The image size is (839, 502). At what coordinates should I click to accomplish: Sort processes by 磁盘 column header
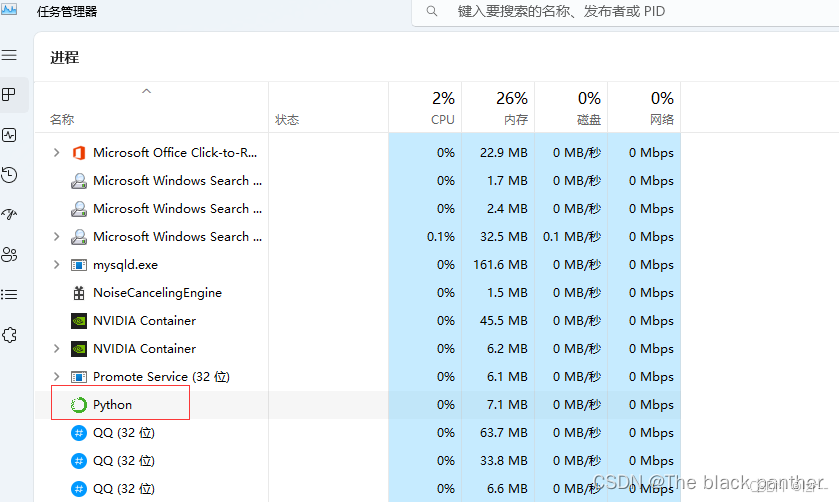589,119
